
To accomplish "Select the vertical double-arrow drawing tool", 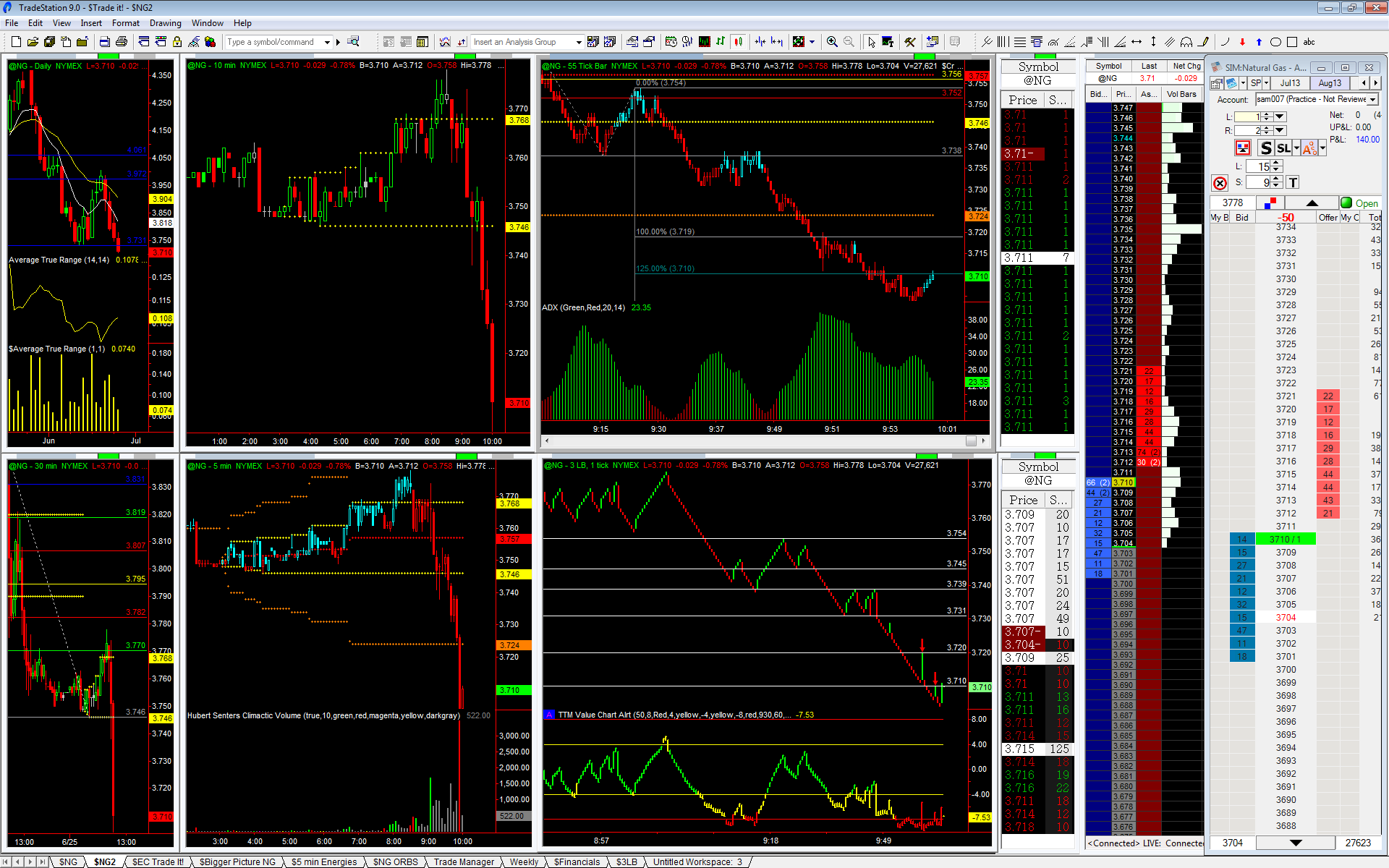I will point(1153,42).
